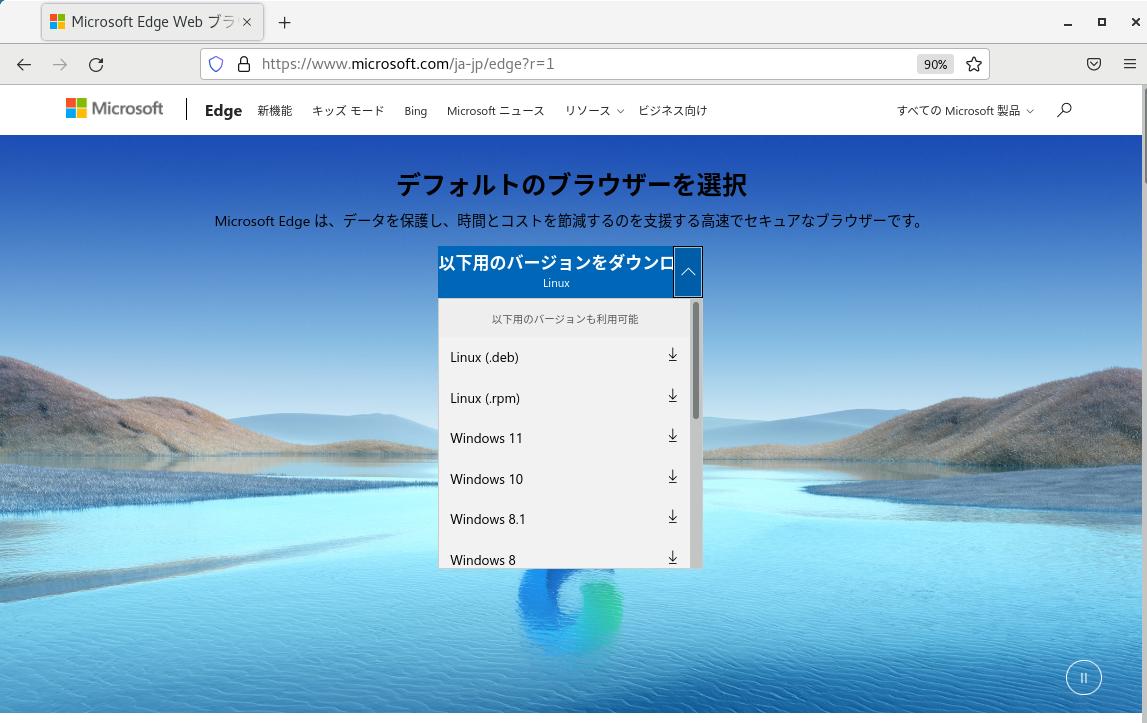
Task: Open the Pocket save icon
Action: (1094, 64)
